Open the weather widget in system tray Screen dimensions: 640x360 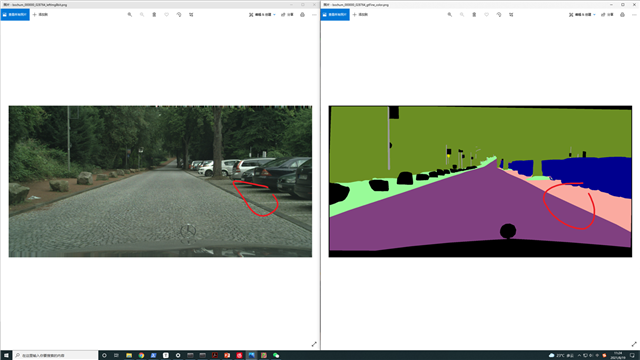[561, 356]
